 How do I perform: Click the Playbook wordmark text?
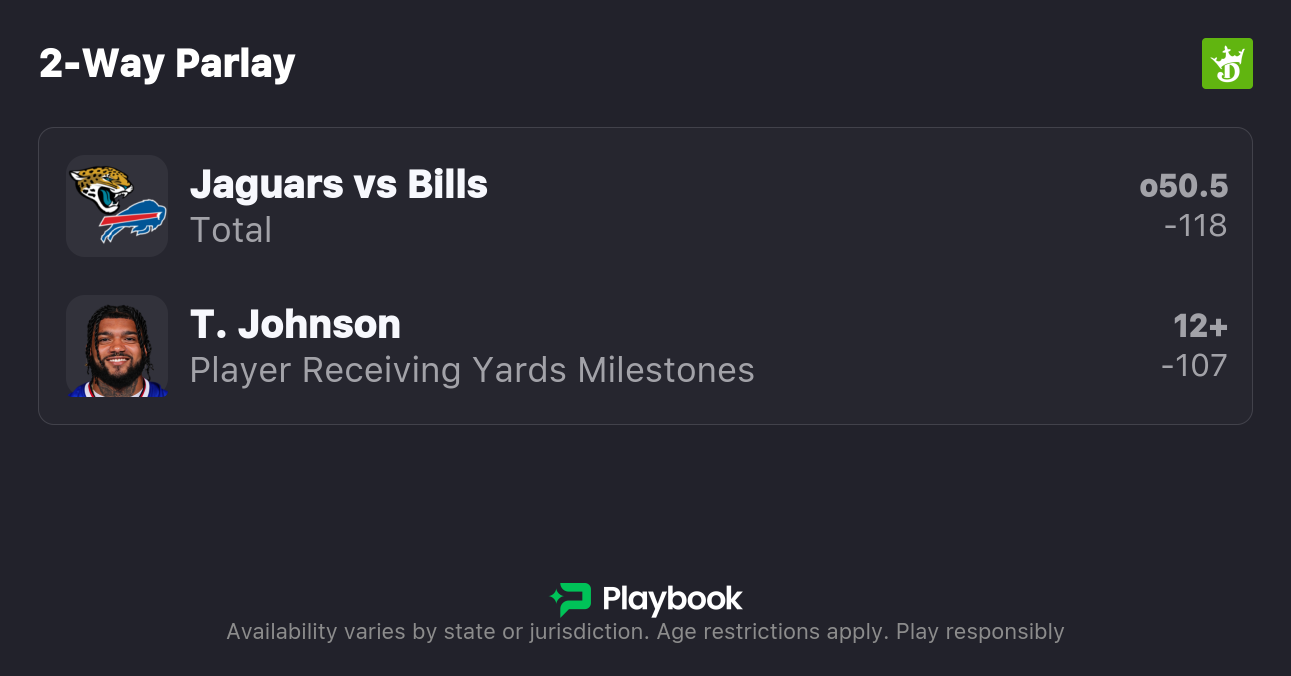tap(672, 599)
